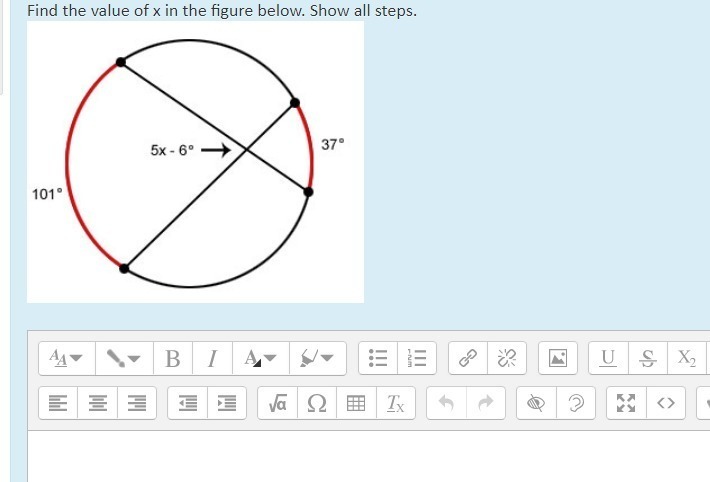This screenshot has height=482, width=710.
Task: Open the background highlight color dropdown
Action: (x=315, y=357)
